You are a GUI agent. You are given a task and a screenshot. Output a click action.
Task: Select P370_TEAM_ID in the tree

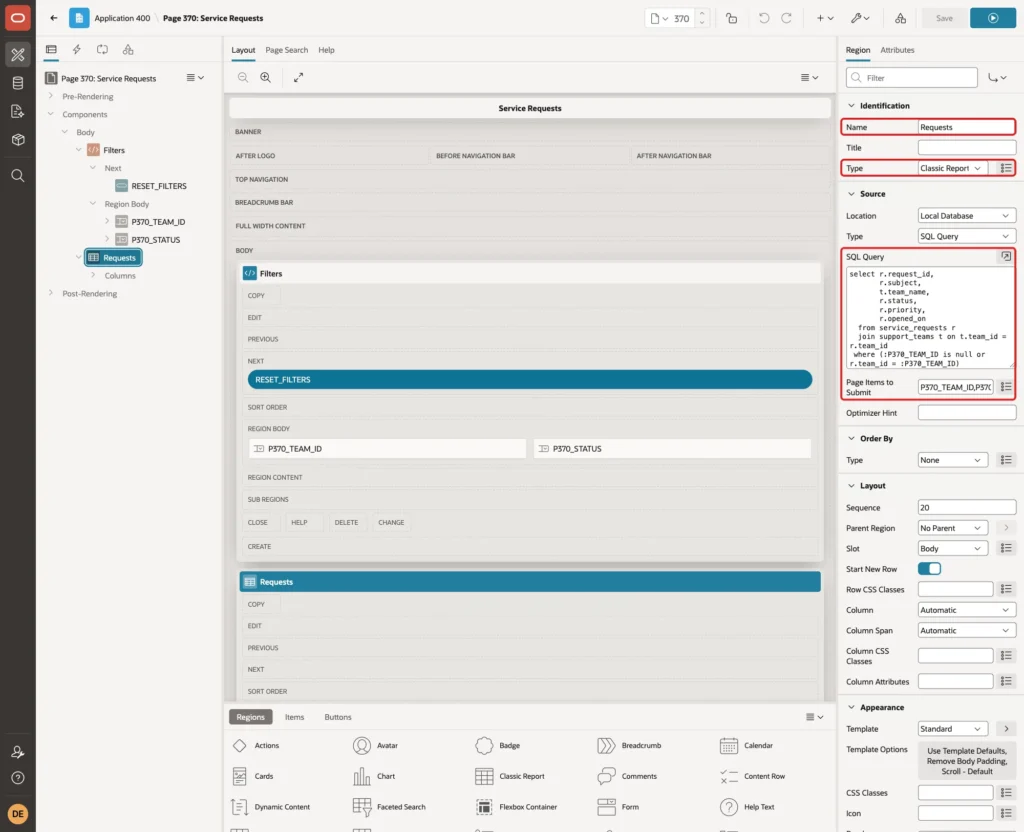[x=158, y=222]
